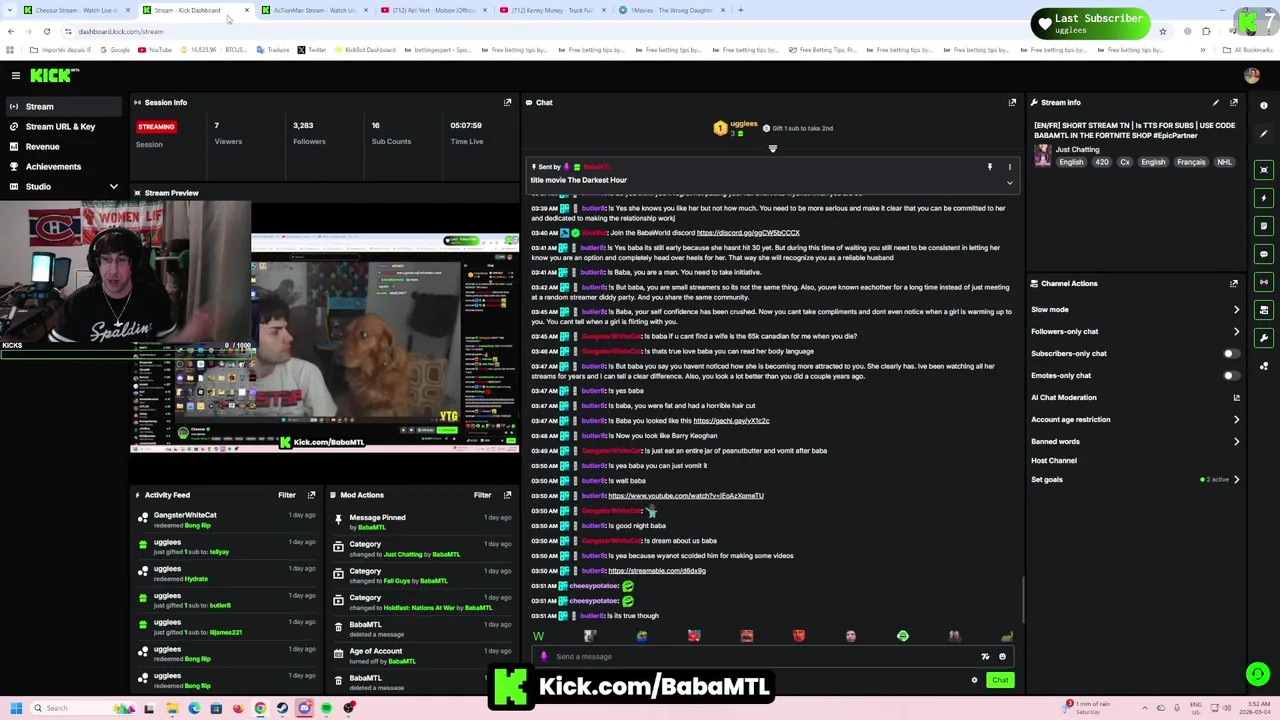Expand Followers-only chat options
Image resolution: width=1280 pixels, height=720 pixels.
(x=1236, y=332)
